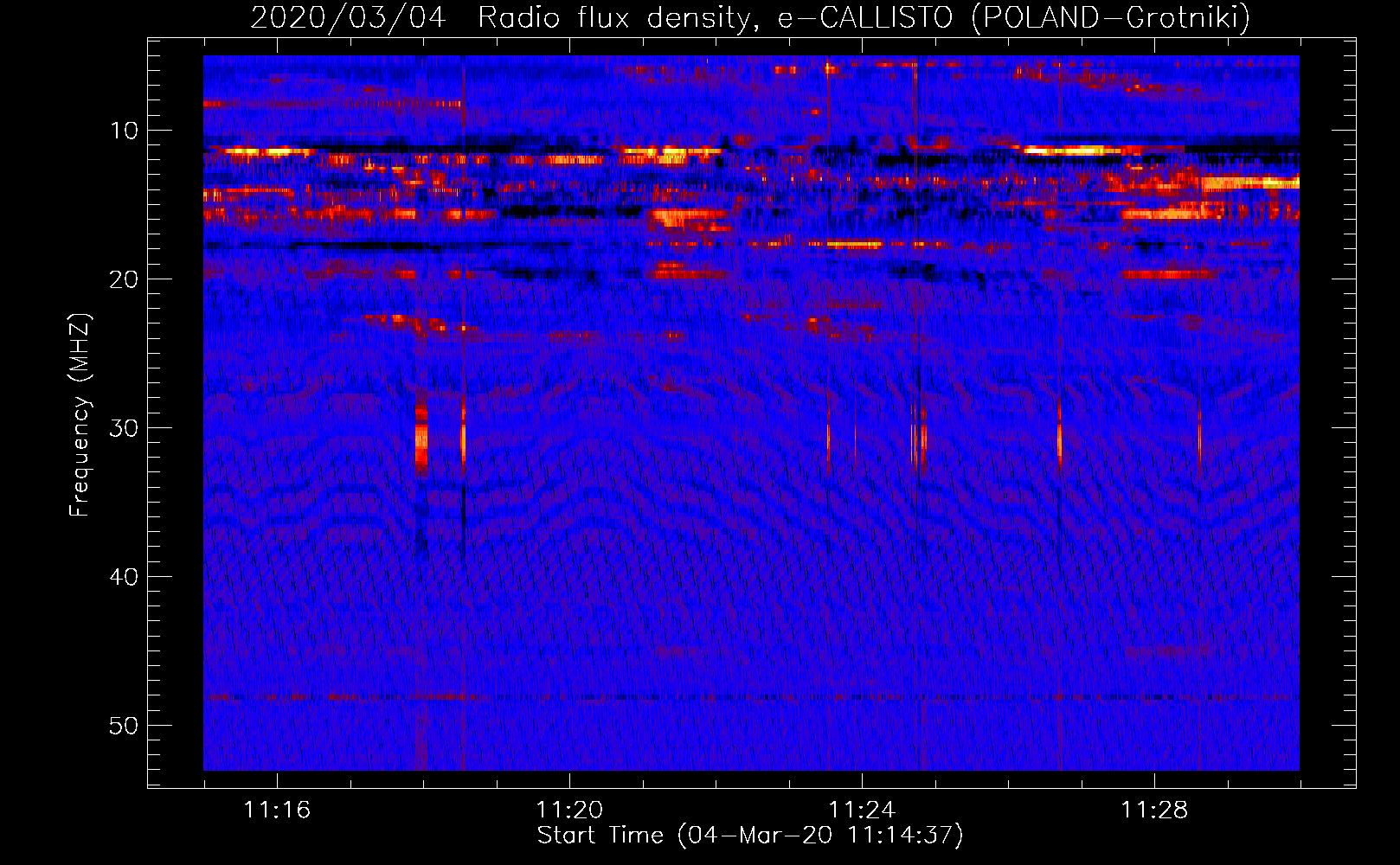
Task: Click the 40 MHz frequency tick label
Action: pyautogui.click(x=125, y=577)
